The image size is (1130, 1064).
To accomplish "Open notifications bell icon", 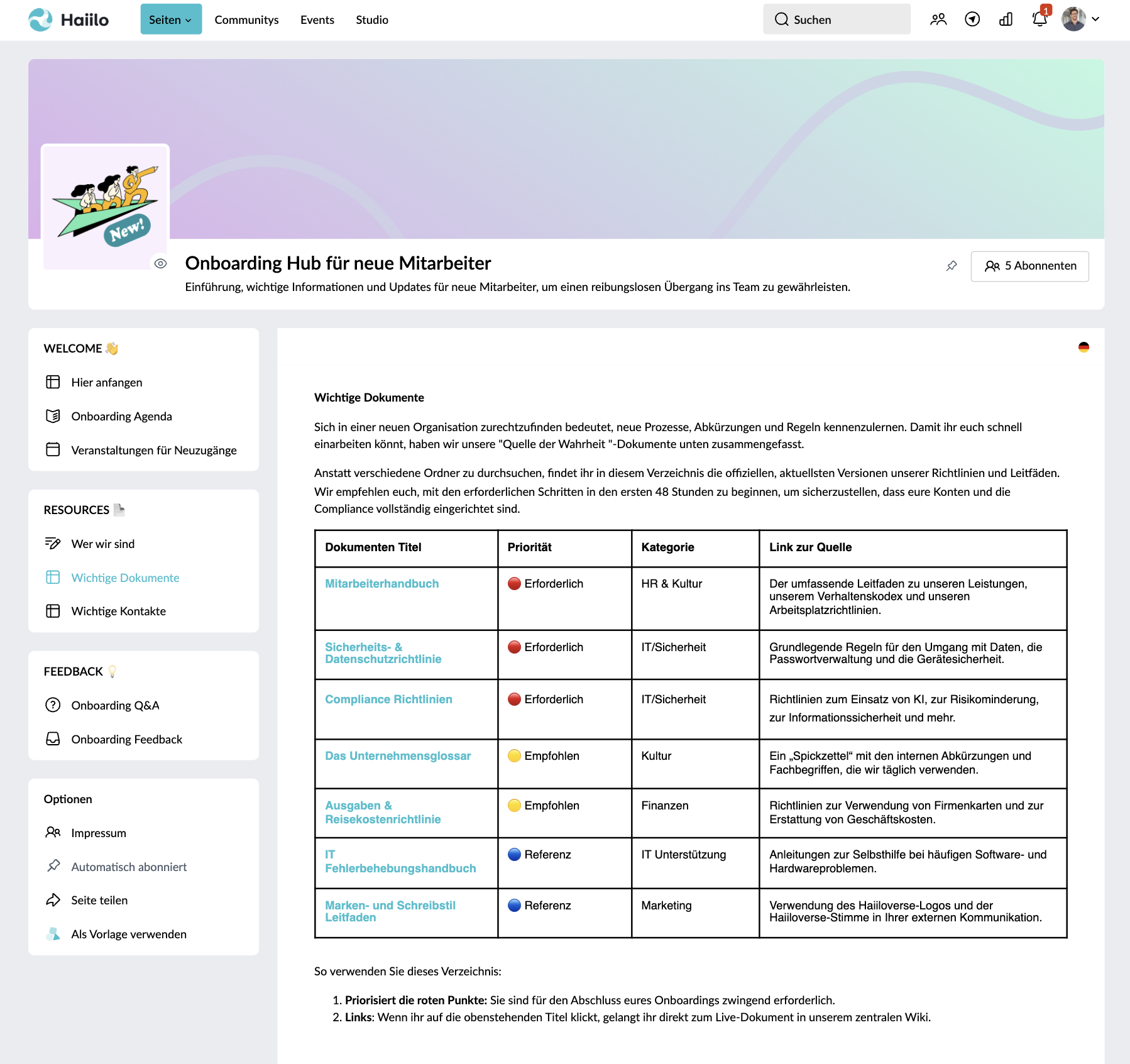I will coord(1040,18).
